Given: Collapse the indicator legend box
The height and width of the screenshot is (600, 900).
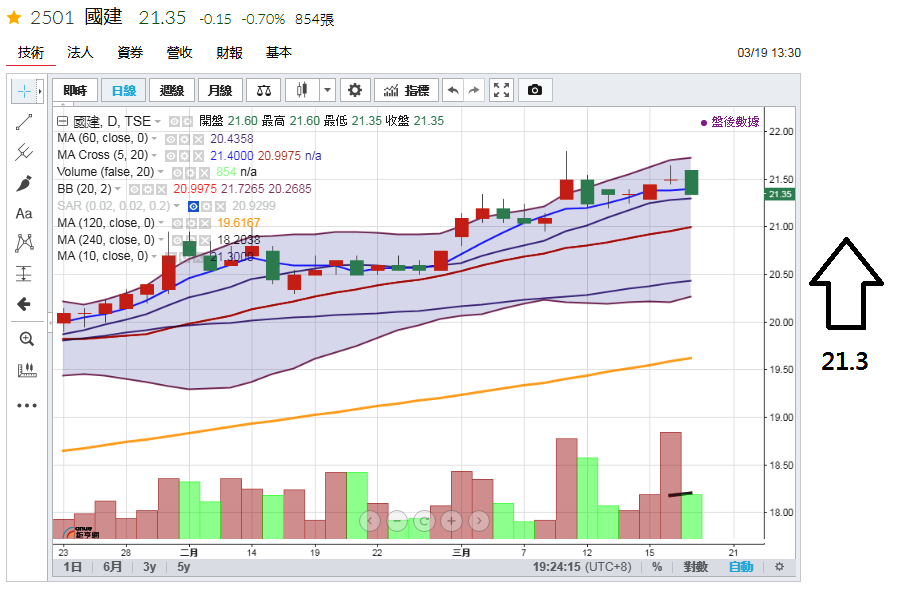Looking at the screenshot, I should 63,121.
